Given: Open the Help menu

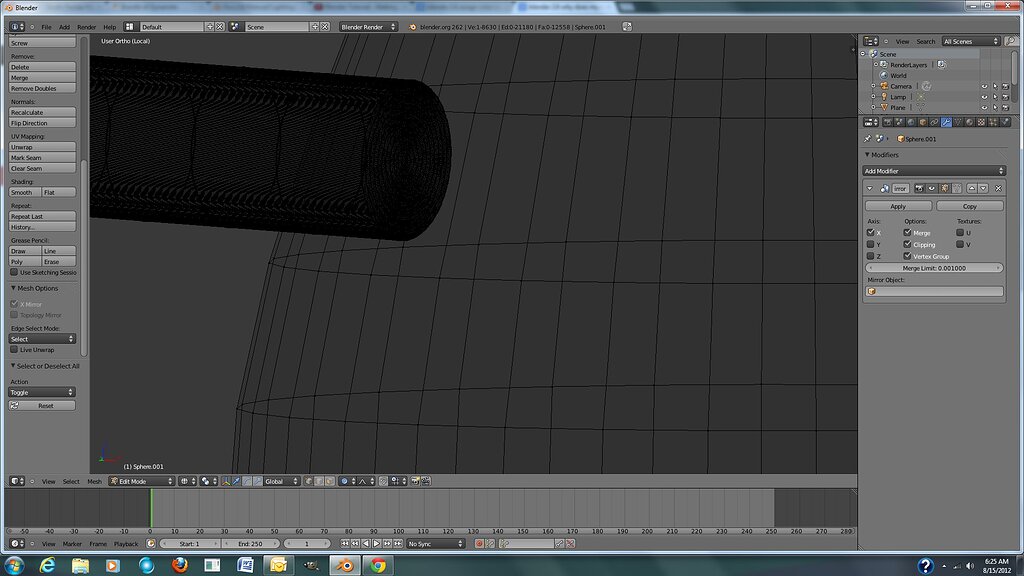Looking at the screenshot, I should click(x=109, y=27).
